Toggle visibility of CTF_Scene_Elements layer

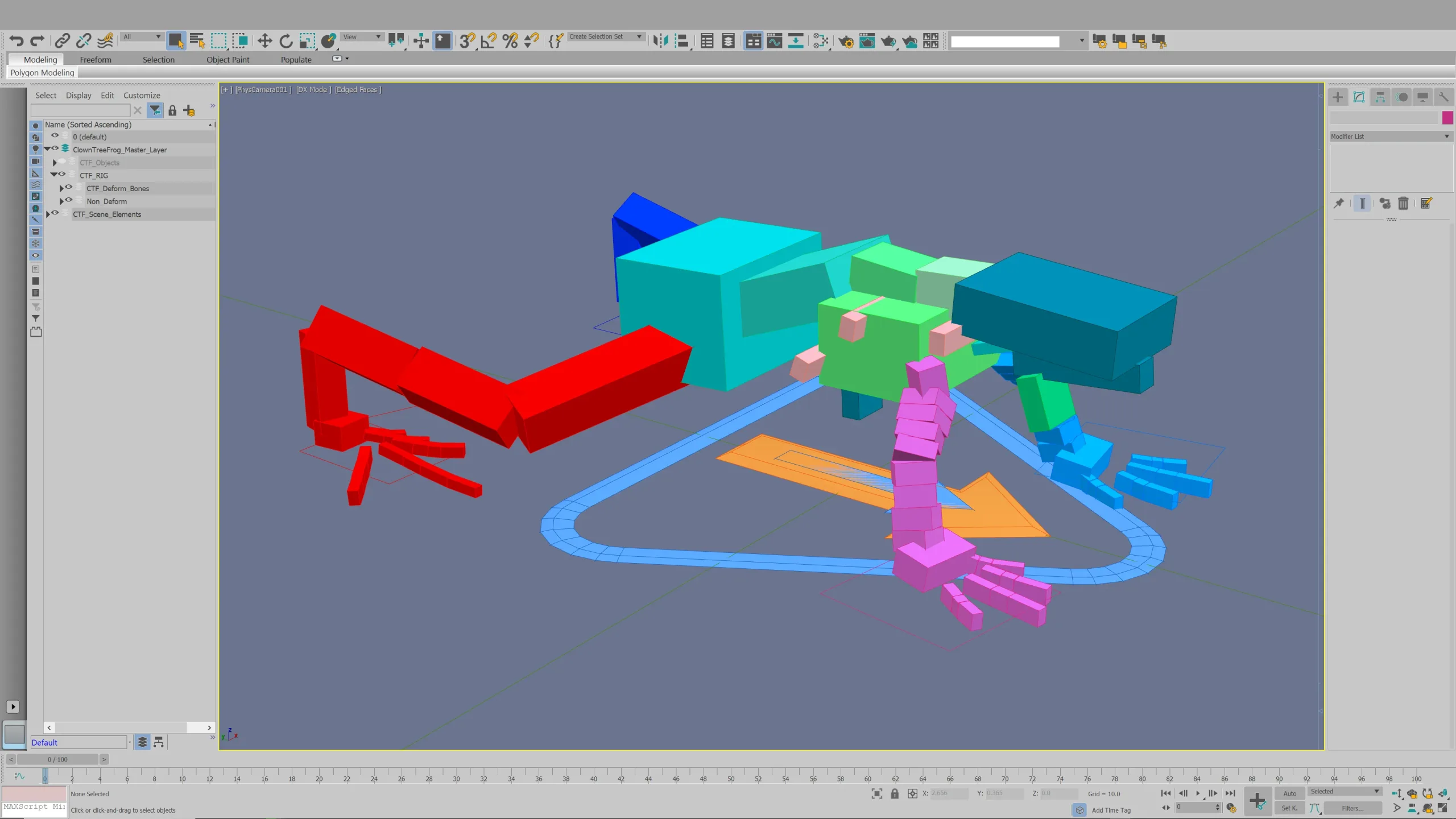pos(55,213)
